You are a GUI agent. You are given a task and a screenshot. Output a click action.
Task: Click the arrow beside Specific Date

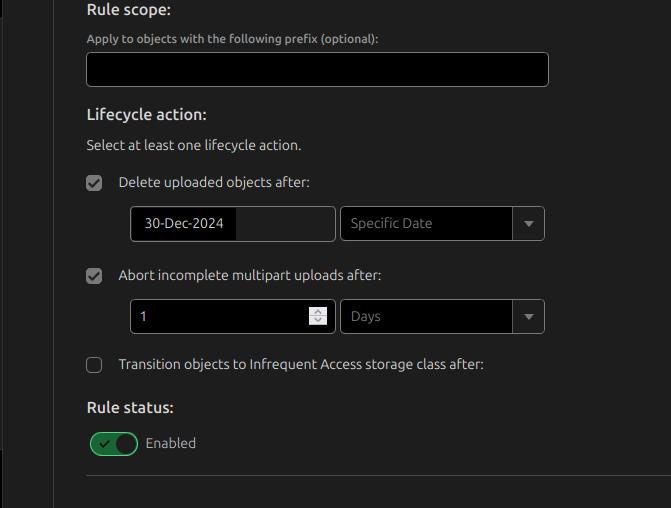pos(529,224)
